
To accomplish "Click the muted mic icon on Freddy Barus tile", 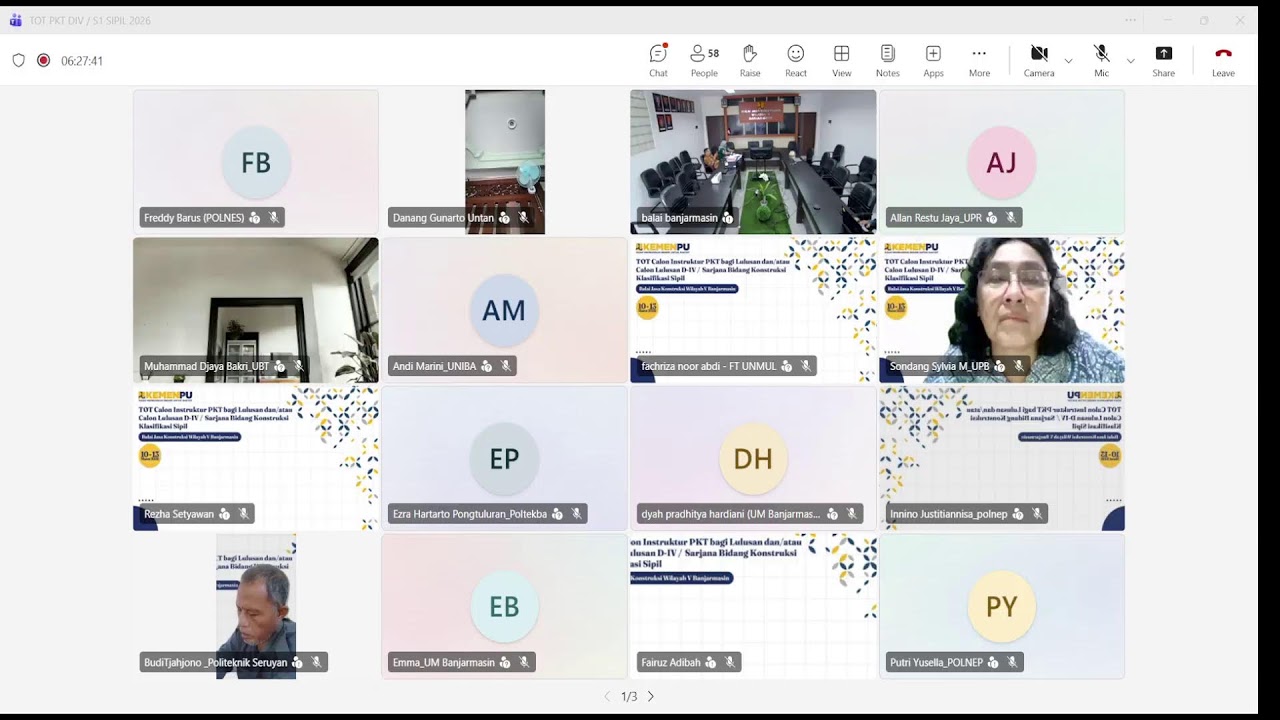I will tap(274, 217).
